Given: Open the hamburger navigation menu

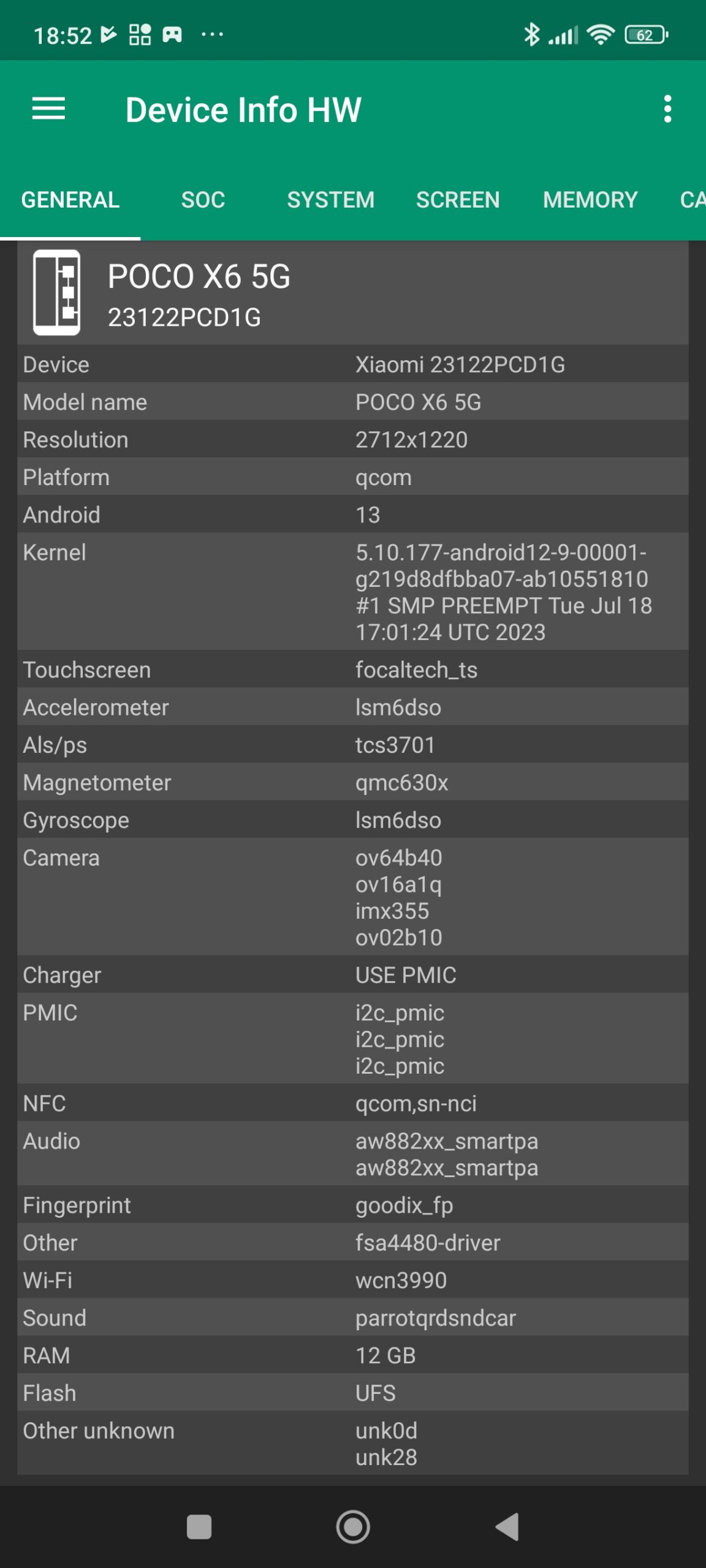Looking at the screenshot, I should 48,109.
